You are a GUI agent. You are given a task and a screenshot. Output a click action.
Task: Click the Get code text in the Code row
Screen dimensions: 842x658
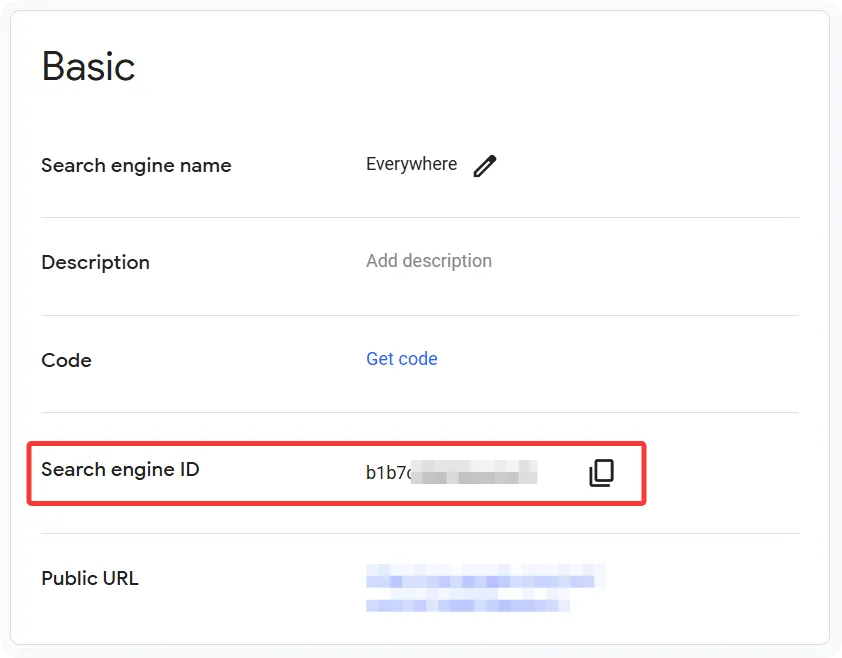[x=401, y=359]
